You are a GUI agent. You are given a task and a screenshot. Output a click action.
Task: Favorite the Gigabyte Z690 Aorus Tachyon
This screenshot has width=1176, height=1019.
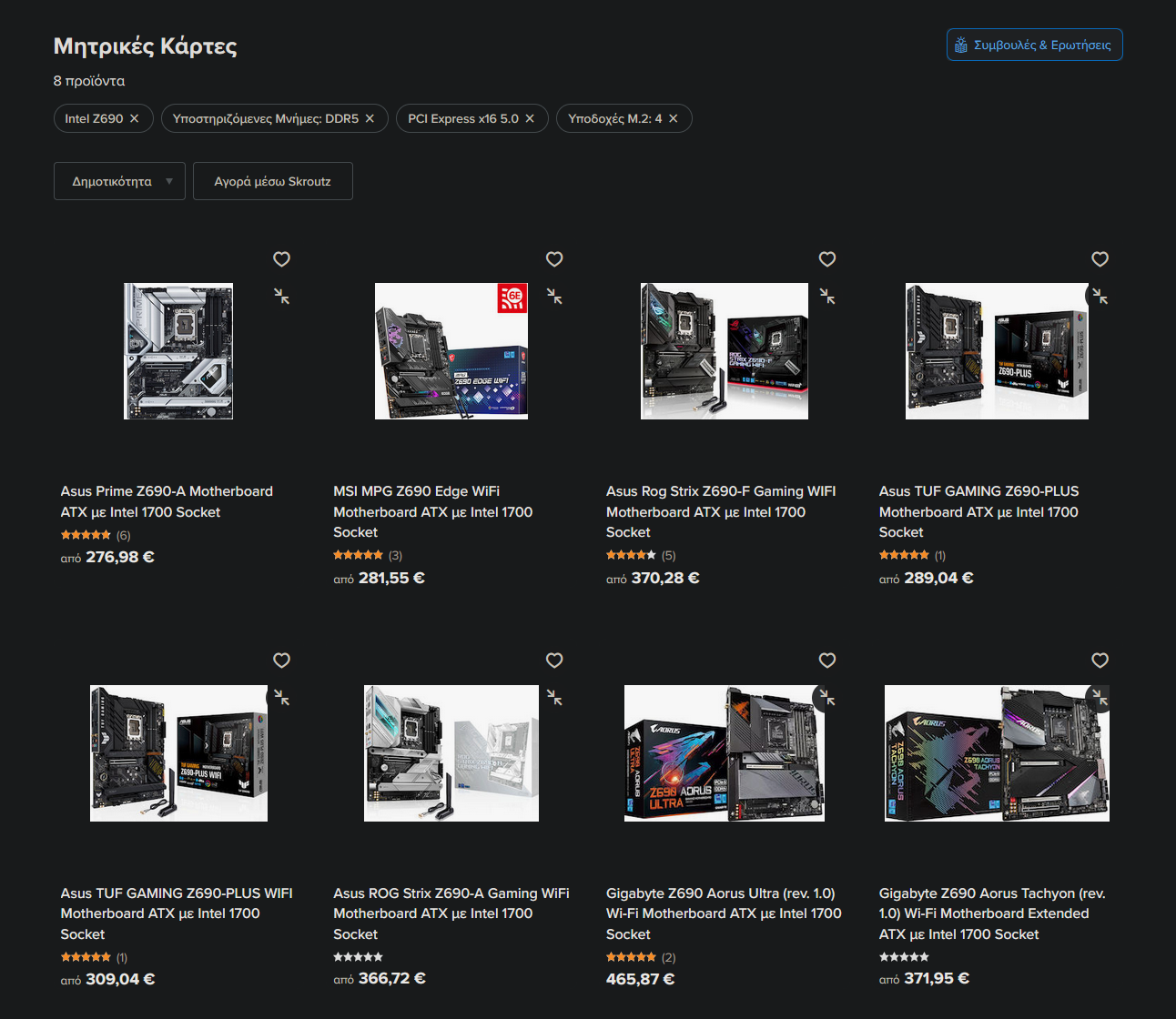(x=1100, y=661)
